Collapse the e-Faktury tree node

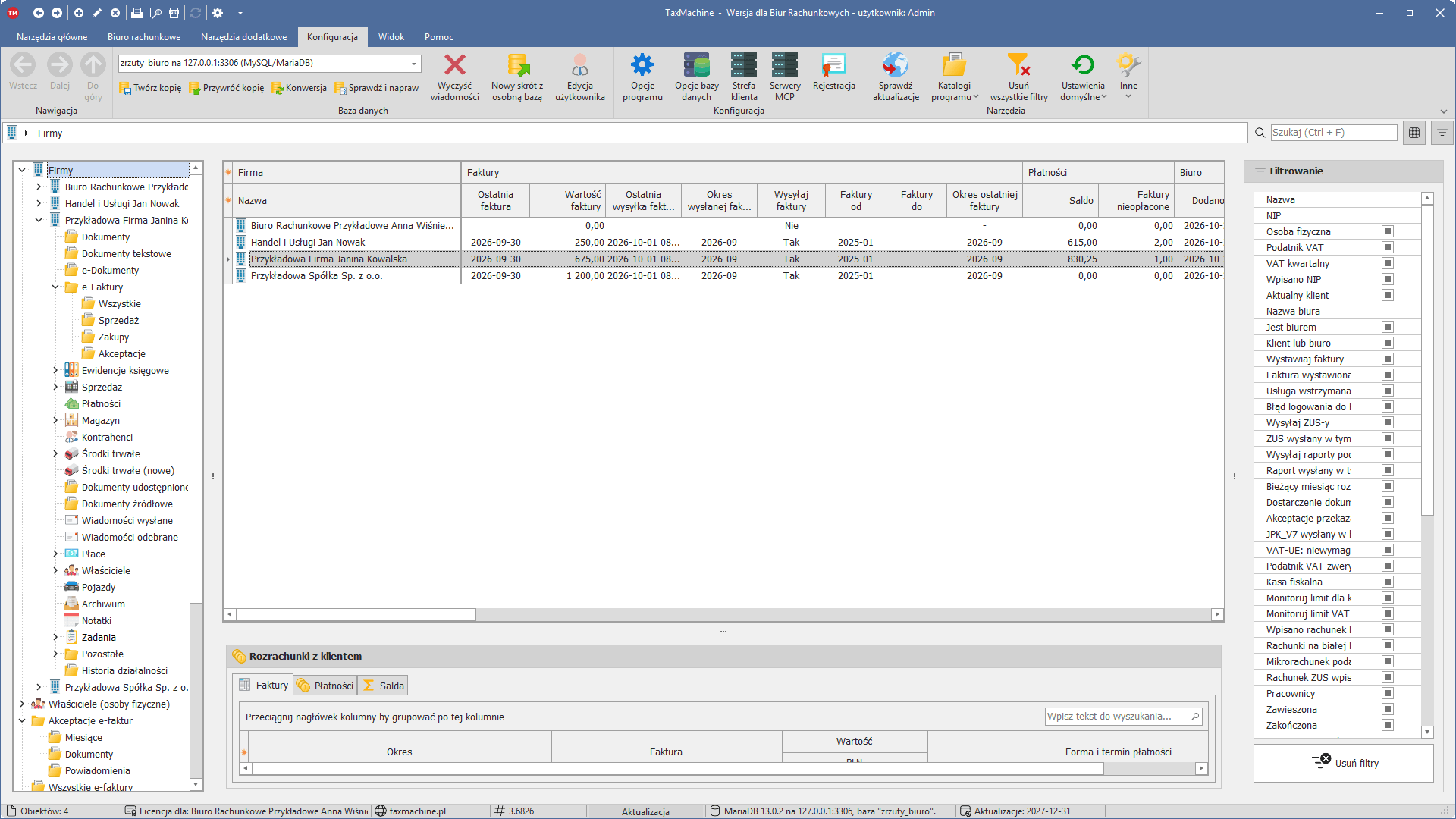55,287
